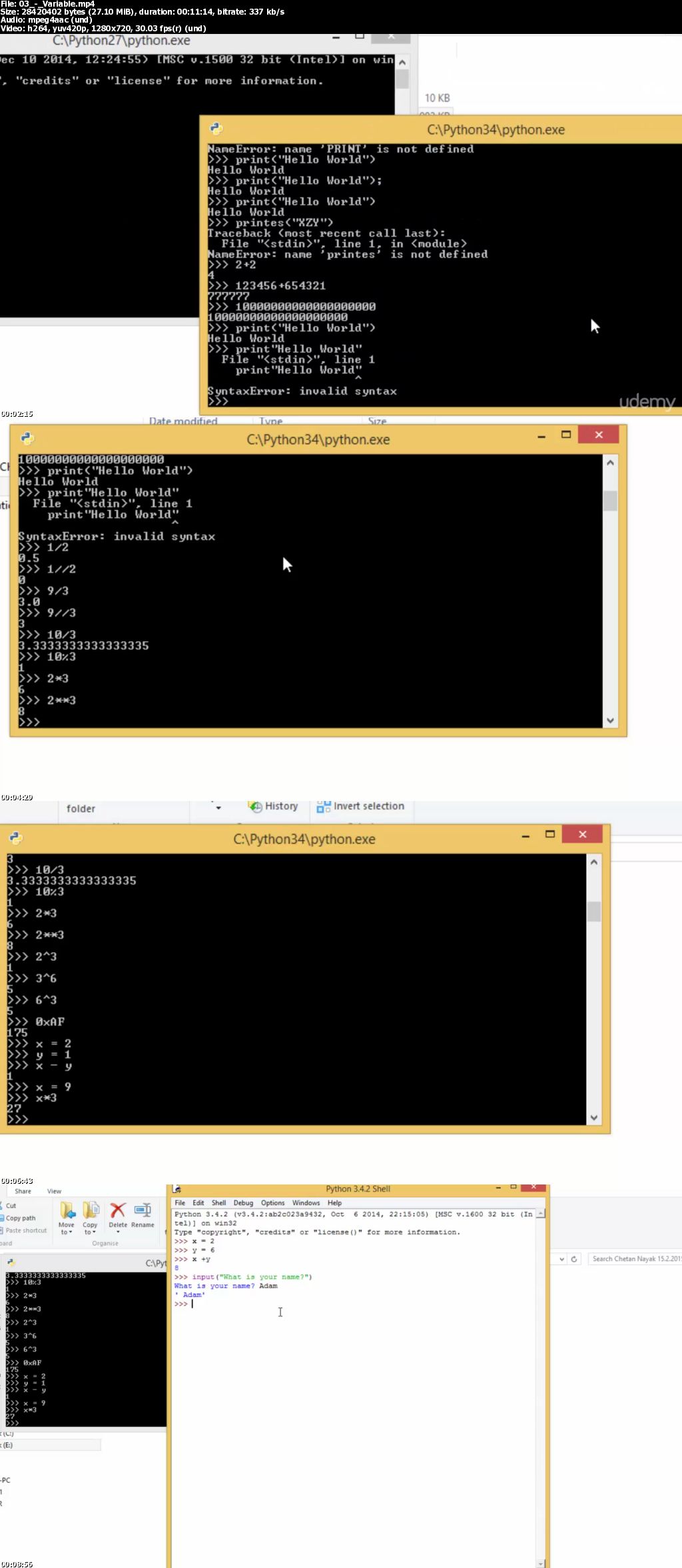Click the Copy to folder icon
The height and width of the screenshot is (1568, 682).
pos(91,1210)
